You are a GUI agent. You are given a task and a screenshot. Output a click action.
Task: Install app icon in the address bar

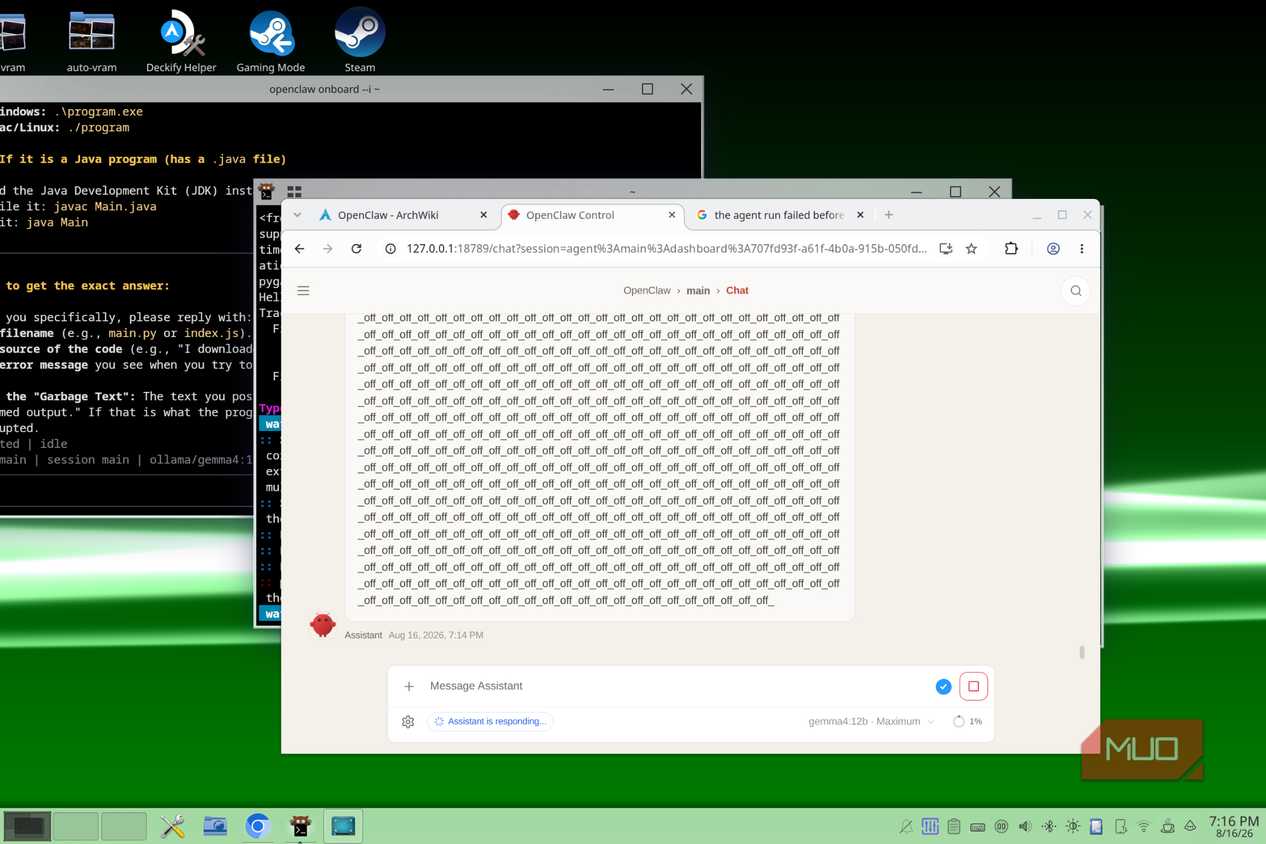945,249
